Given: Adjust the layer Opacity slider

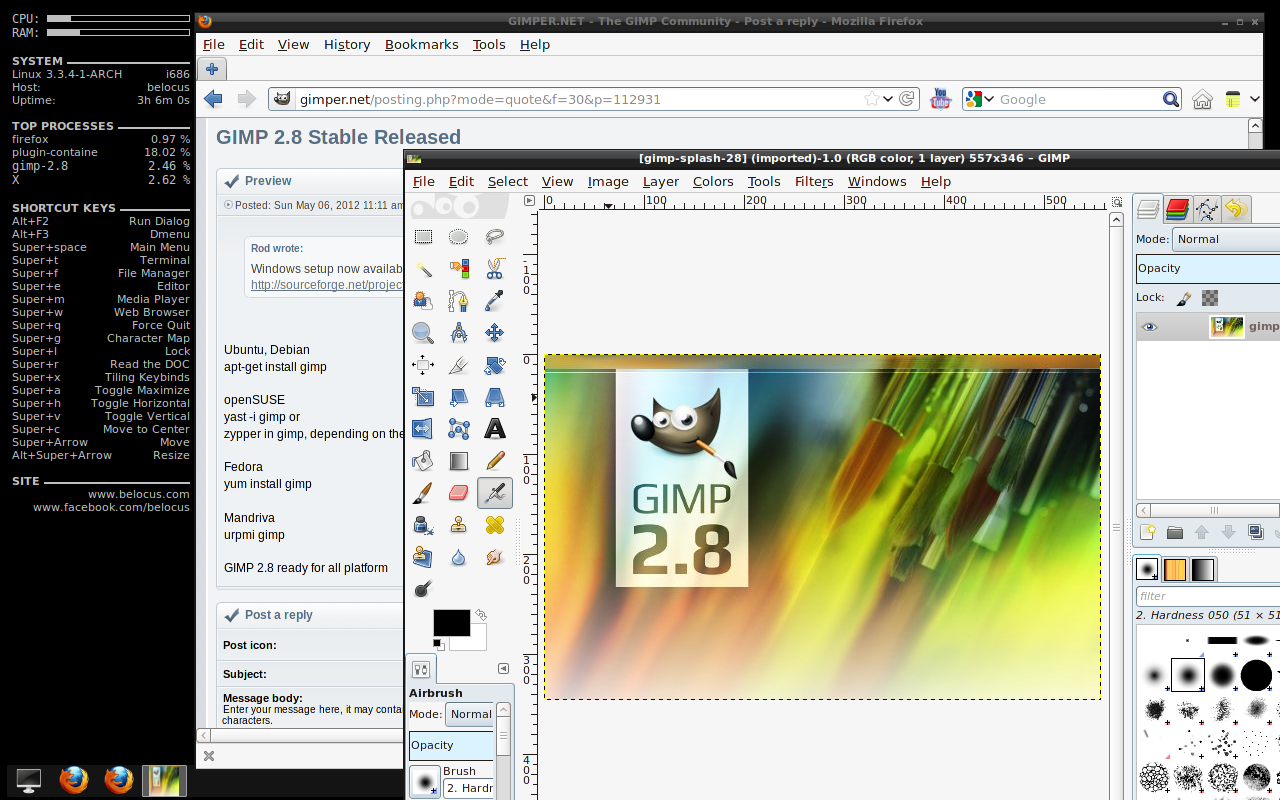Looking at the screenshot, I should [x=1208, y=268].
